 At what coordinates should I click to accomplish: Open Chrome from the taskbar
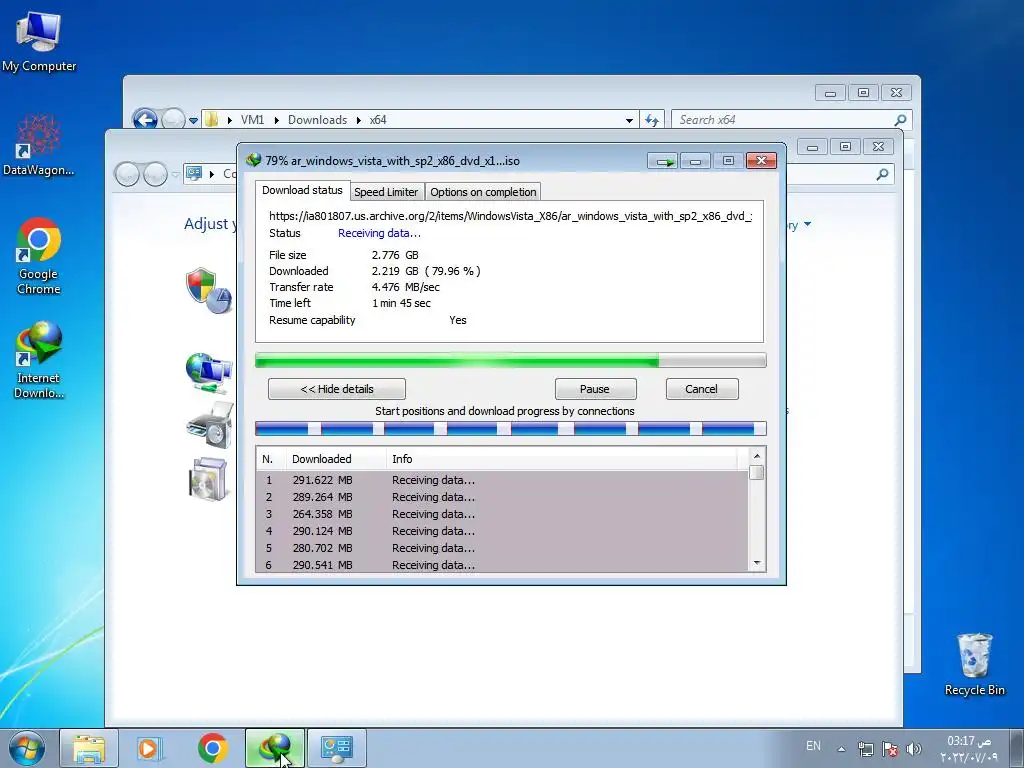click(212, 748)
